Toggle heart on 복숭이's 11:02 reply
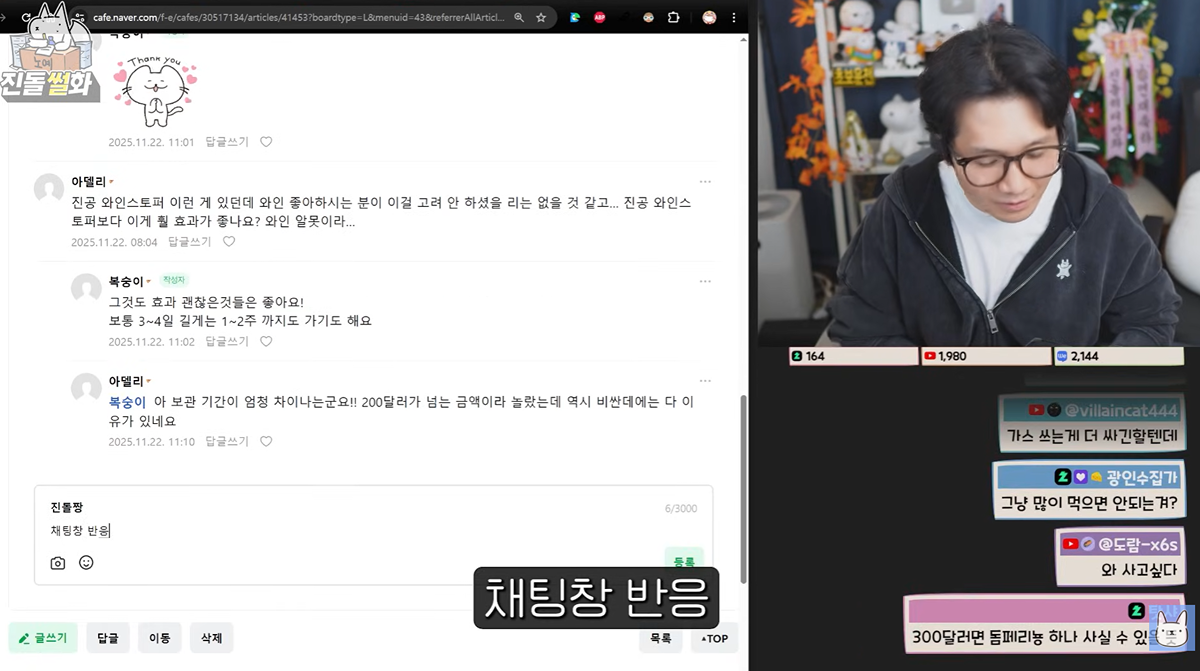The width and height of the screenshot is (1200, 671). click(x=266, y=341)
